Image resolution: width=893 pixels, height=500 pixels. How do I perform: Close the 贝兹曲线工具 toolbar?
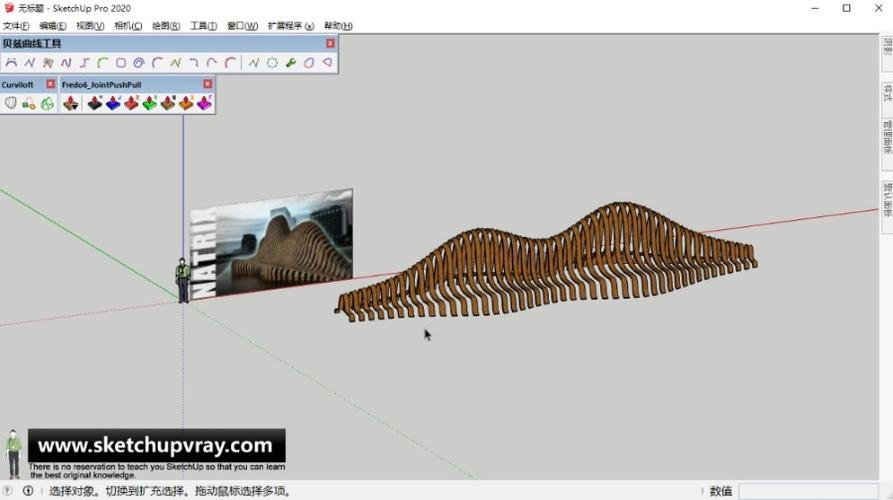(330, 44)
